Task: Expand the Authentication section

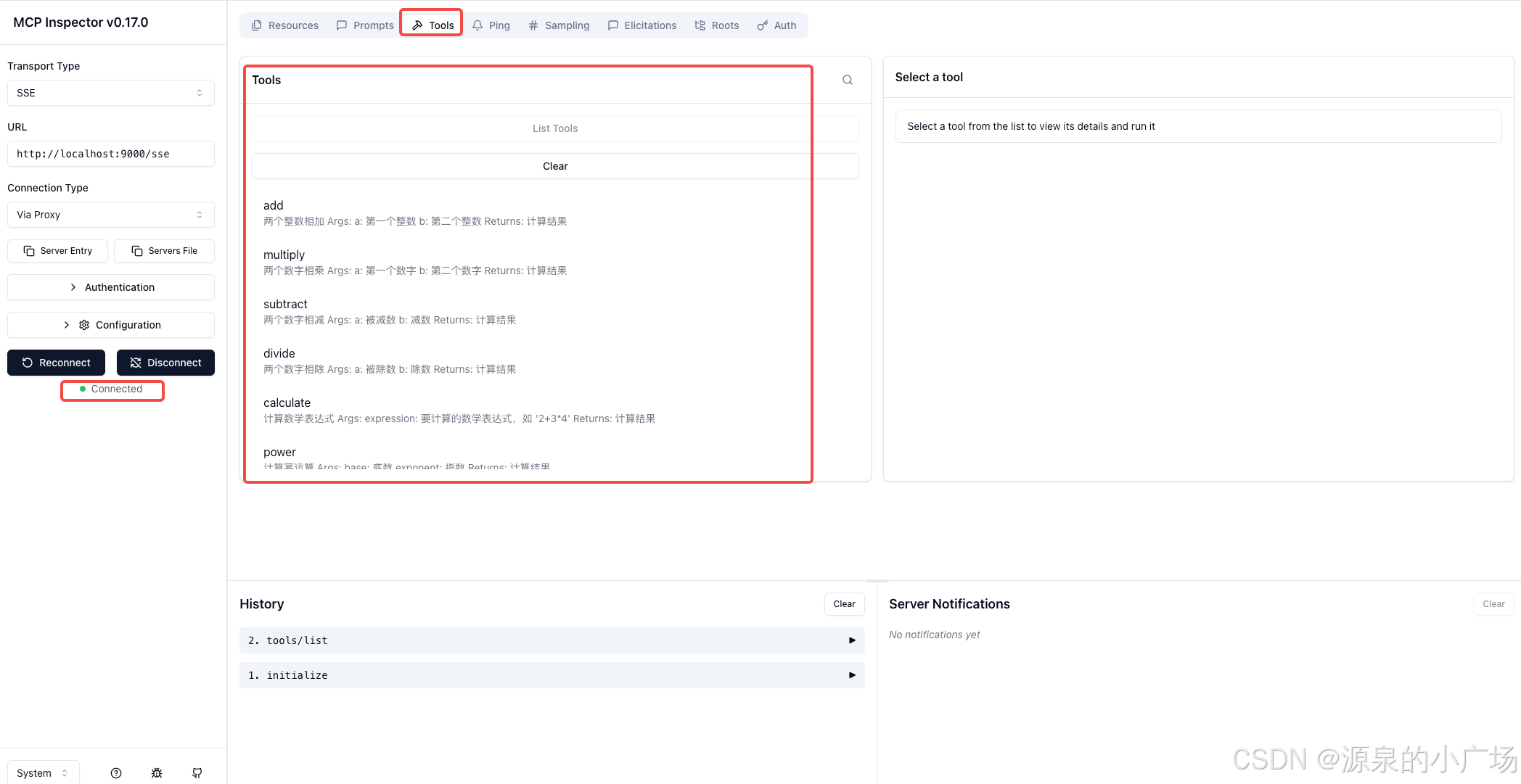Action: tap(110, 287)
